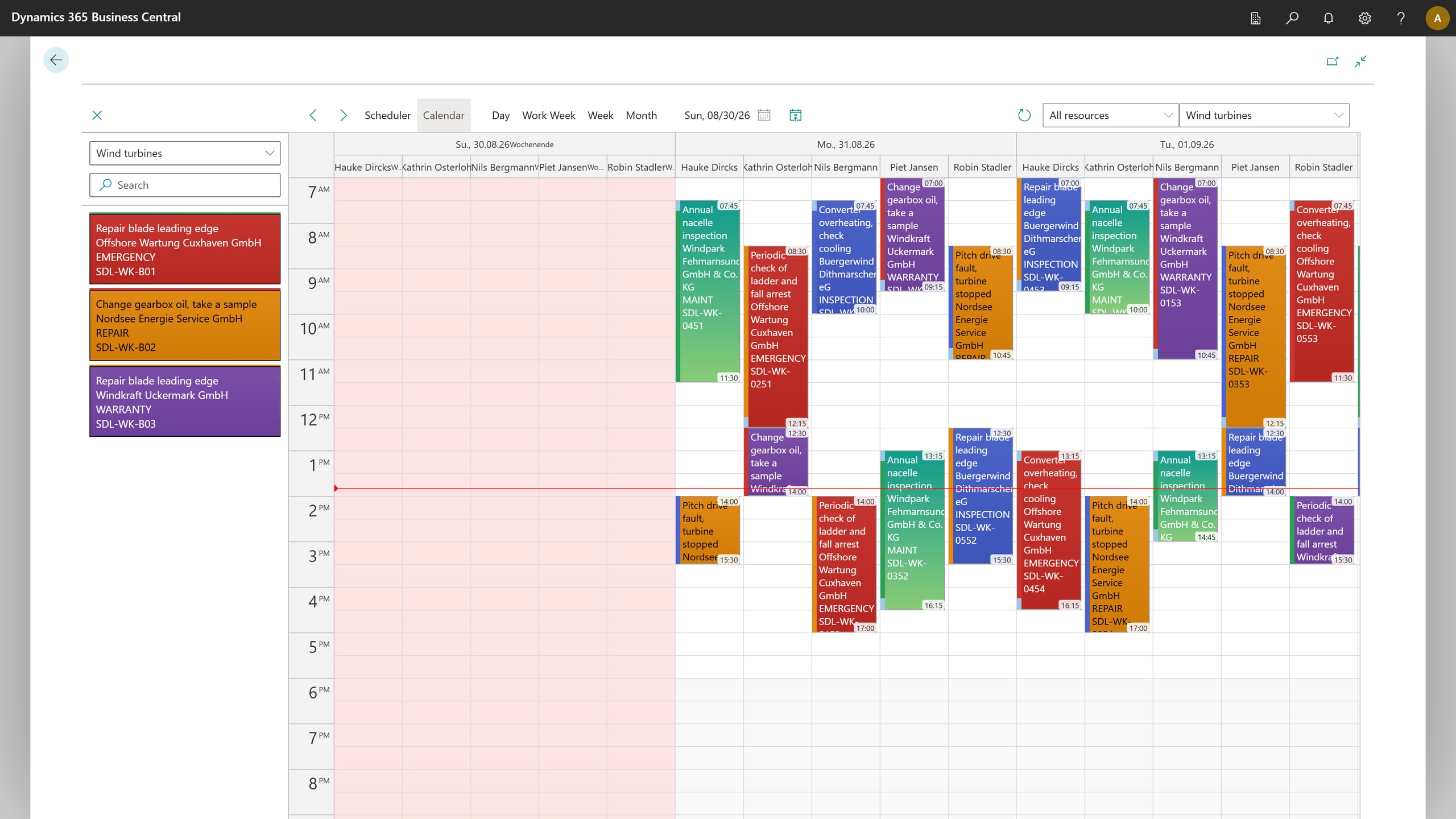1456x819 pixels.
Task: Select the Week view
Action: point(601,115)
